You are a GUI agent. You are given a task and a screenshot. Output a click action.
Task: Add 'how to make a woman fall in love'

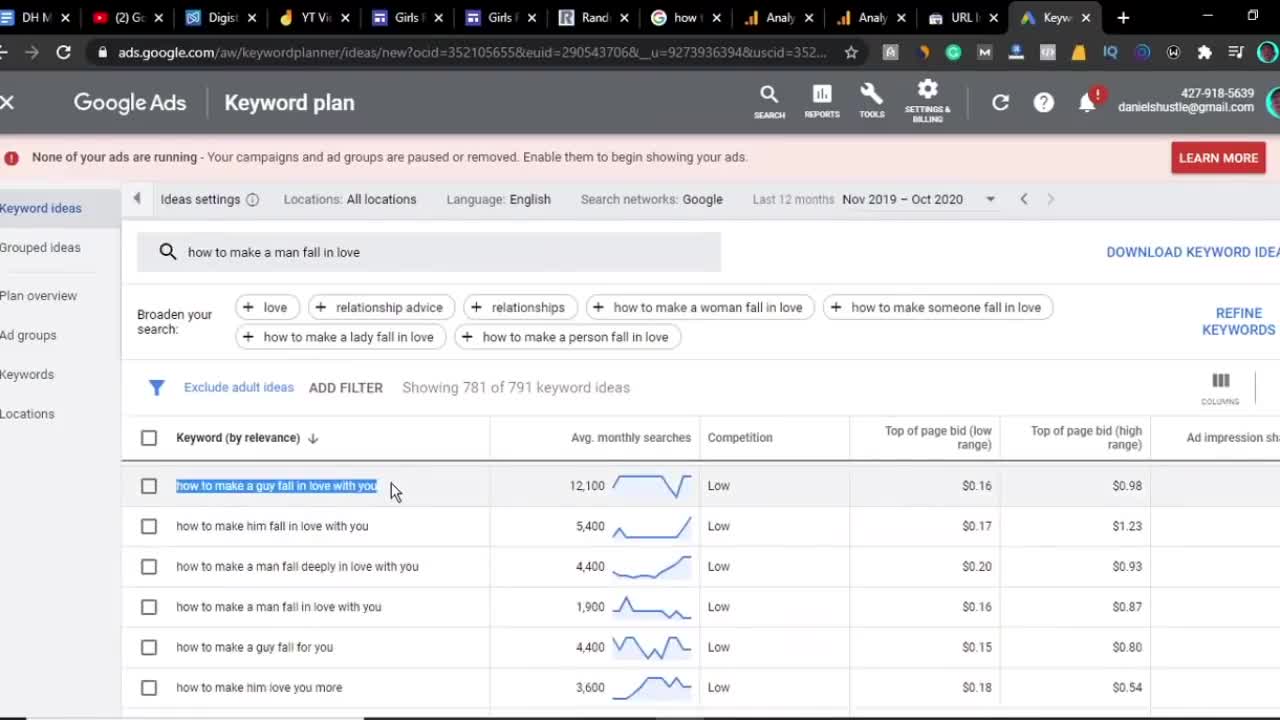[700, 307]
